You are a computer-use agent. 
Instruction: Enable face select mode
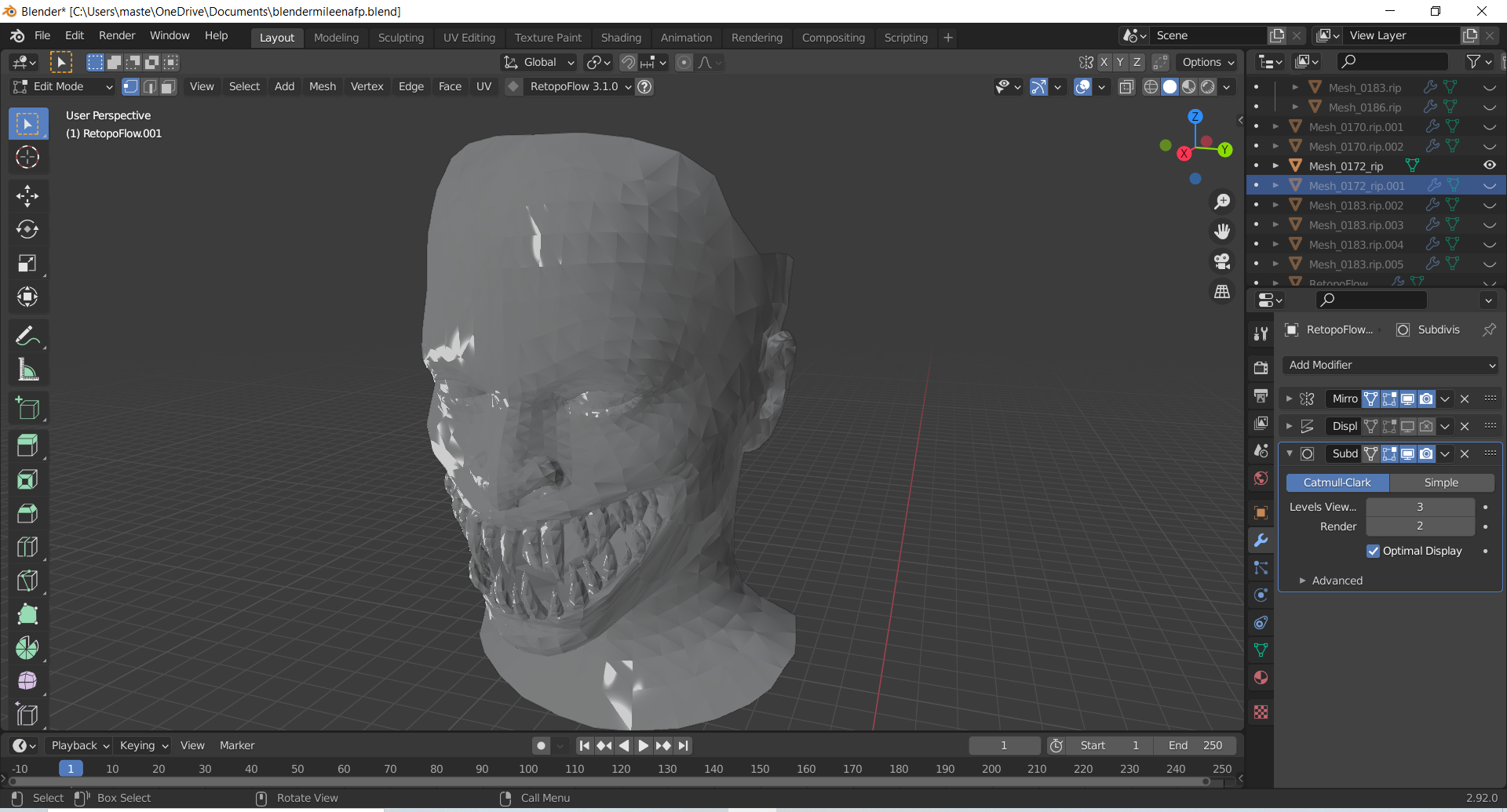point(167,86)
